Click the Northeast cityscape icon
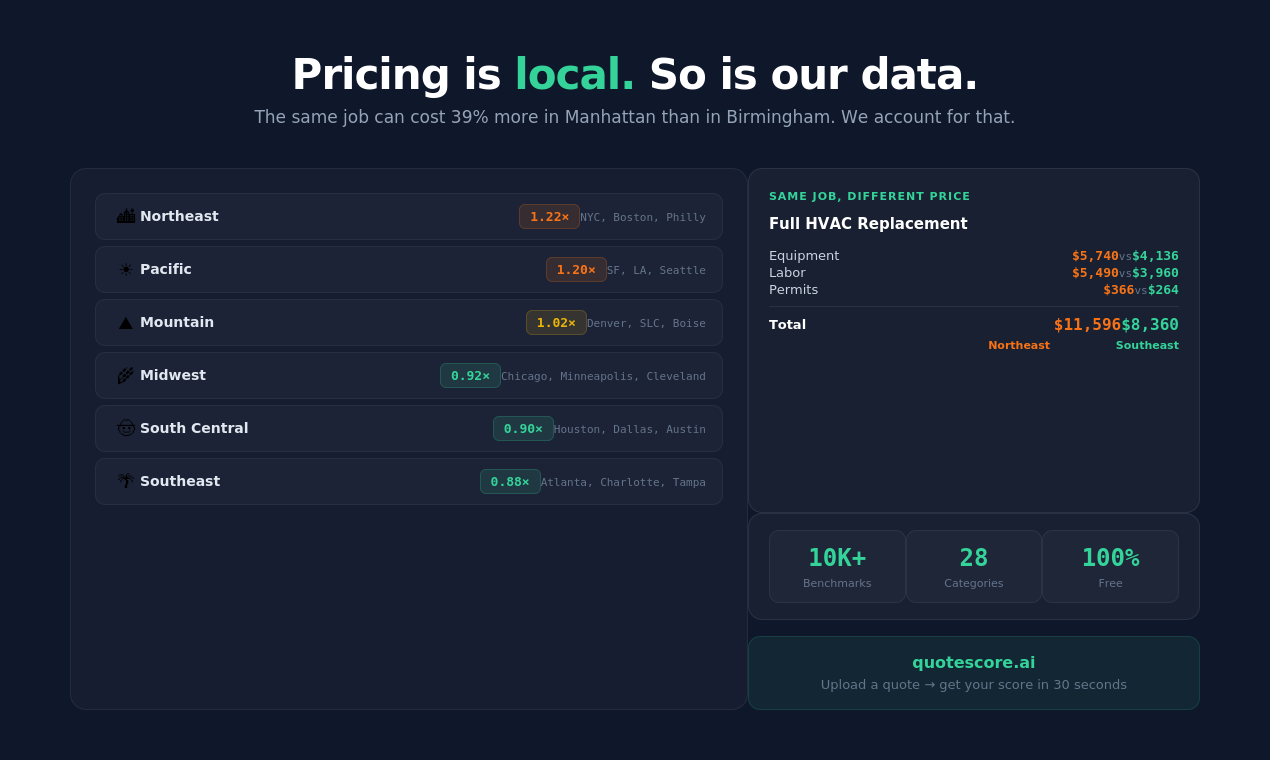Image resolution: width=1270 pixels, height=760 pixels. coord(126,216)
